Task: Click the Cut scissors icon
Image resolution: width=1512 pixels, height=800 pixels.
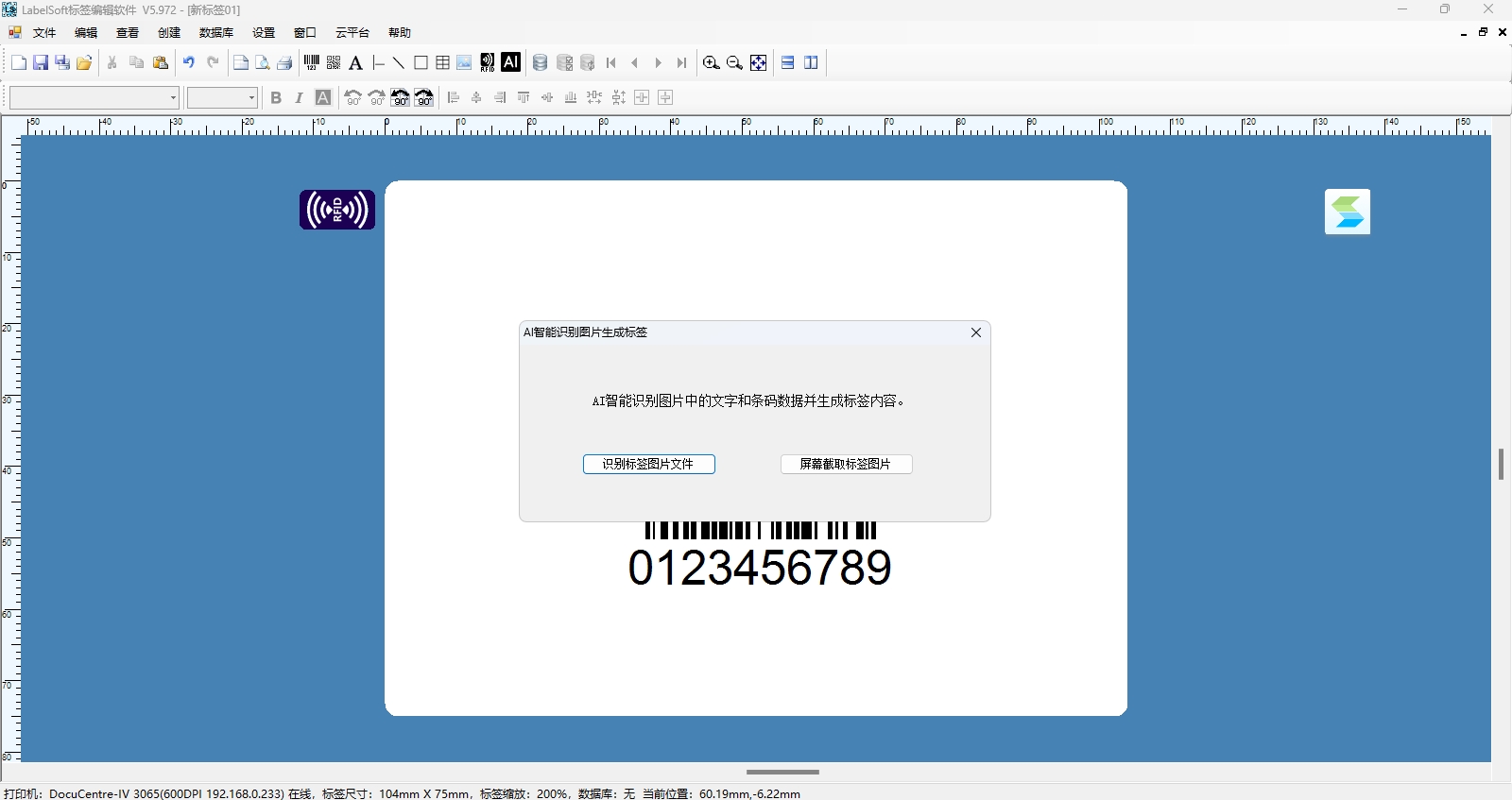Action: click(112, 62)
